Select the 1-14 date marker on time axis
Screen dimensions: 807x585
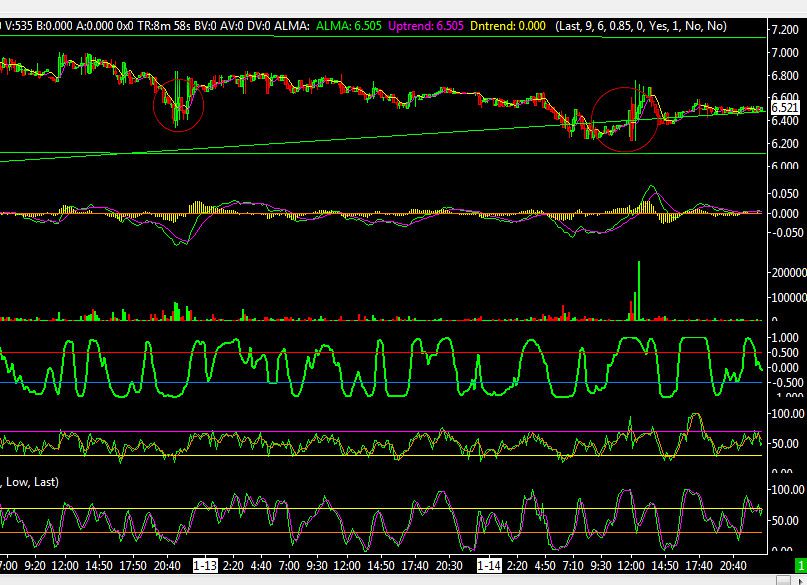(489, 565)
